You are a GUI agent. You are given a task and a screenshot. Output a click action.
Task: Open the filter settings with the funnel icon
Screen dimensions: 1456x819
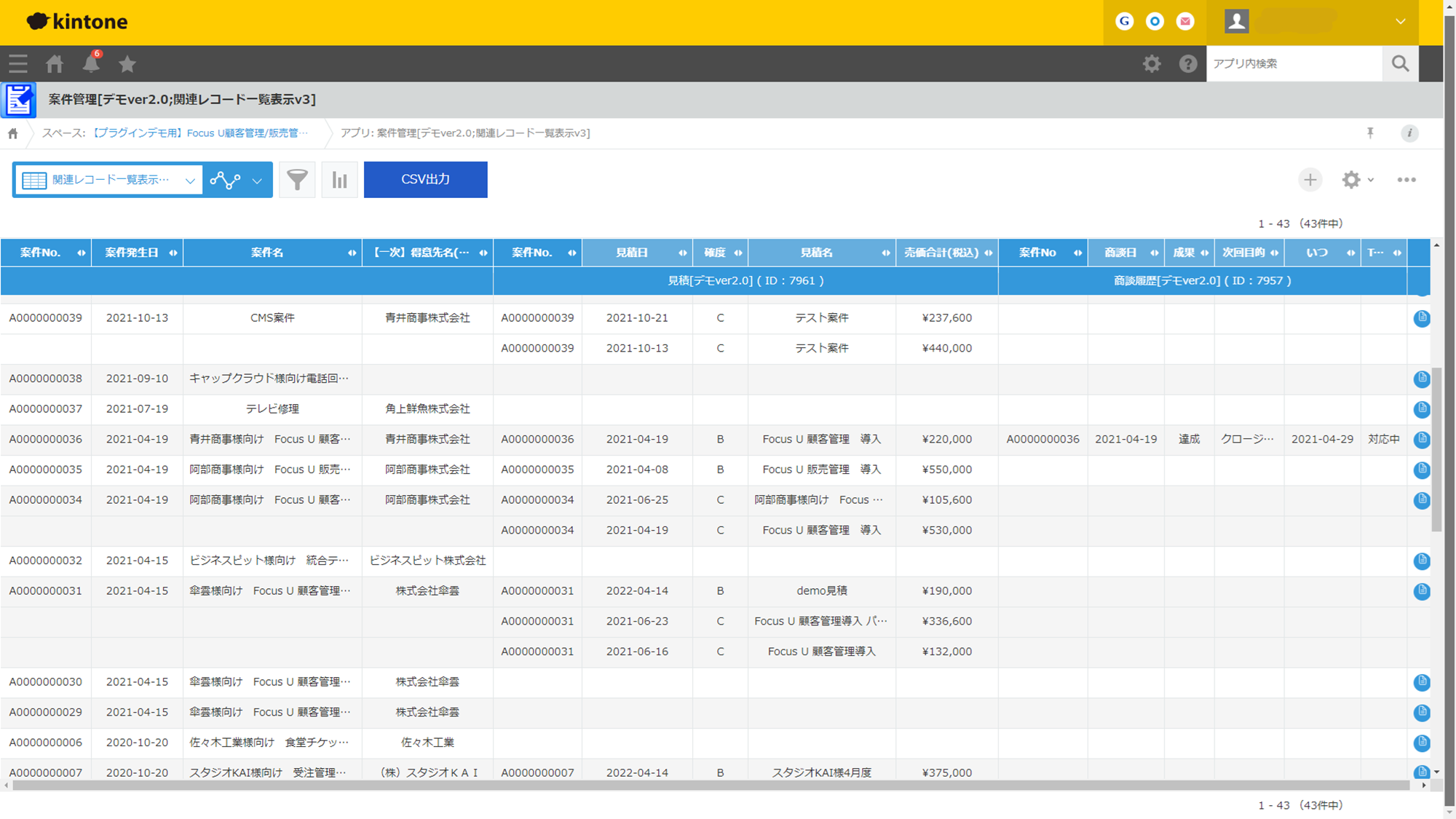tap(297, 179)
